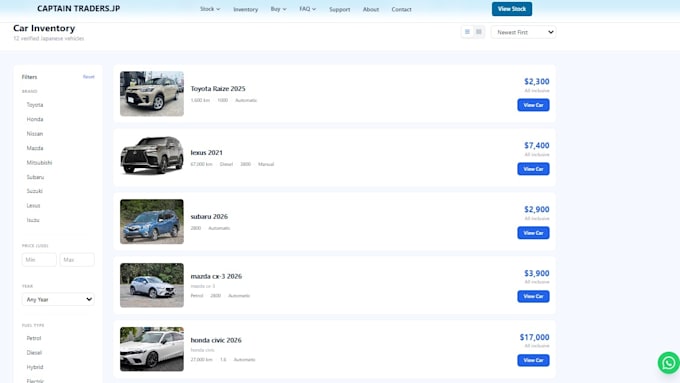View Car for honda civic 2026
Screen dimensions: 680x383
[x=533, y=360]
